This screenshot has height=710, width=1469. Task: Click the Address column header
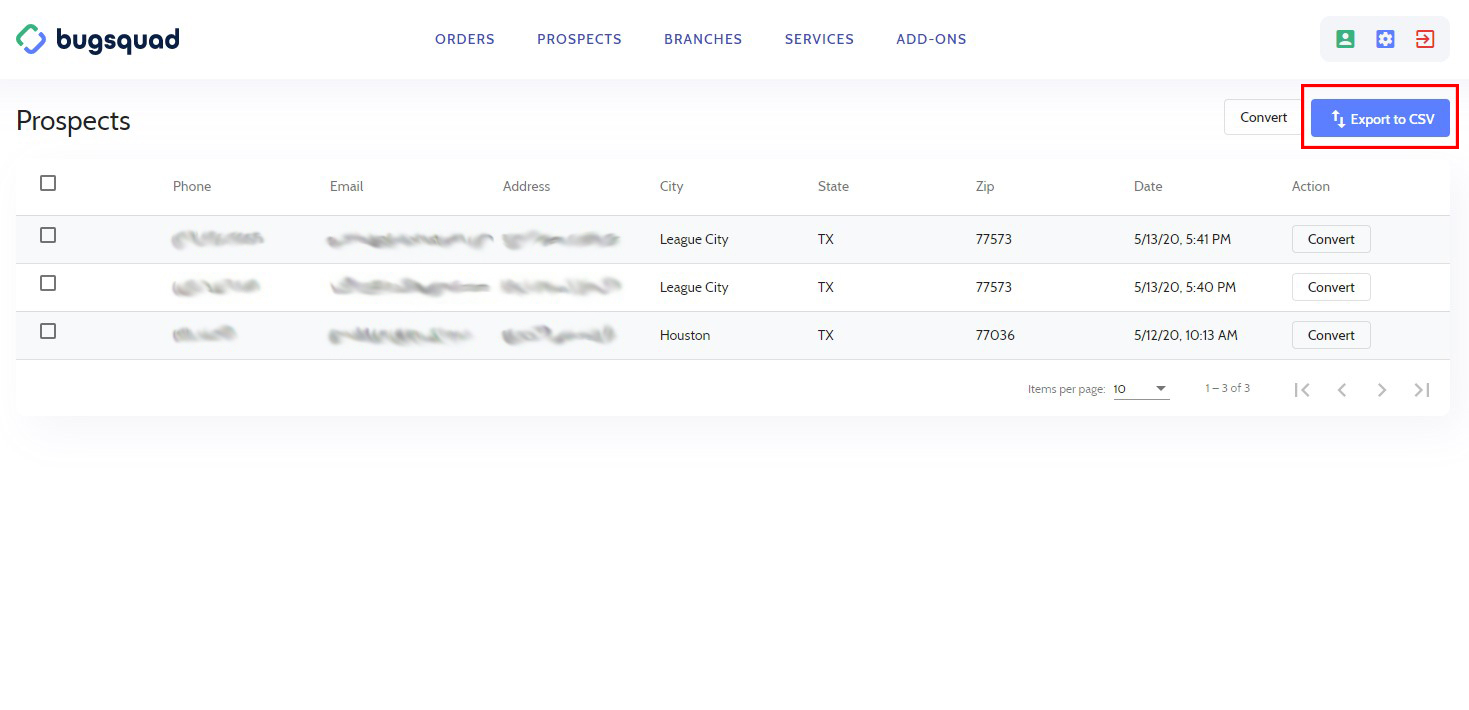coord(526,186)
